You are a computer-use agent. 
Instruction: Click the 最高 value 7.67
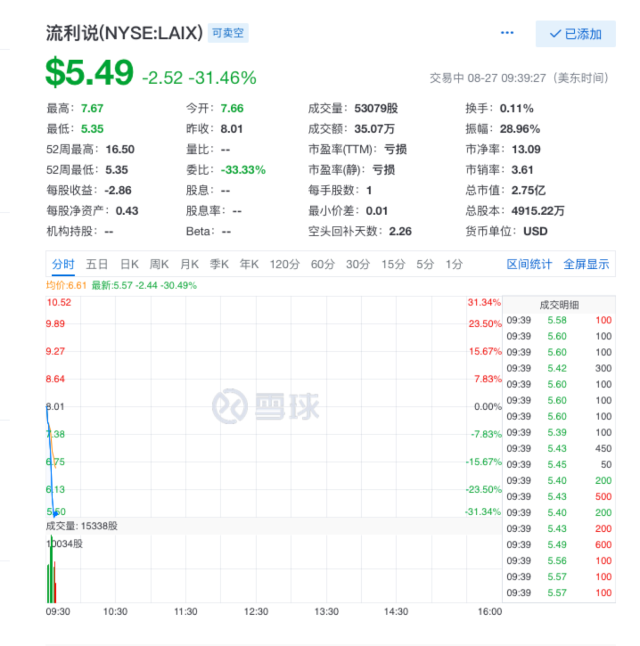(92, 108)
